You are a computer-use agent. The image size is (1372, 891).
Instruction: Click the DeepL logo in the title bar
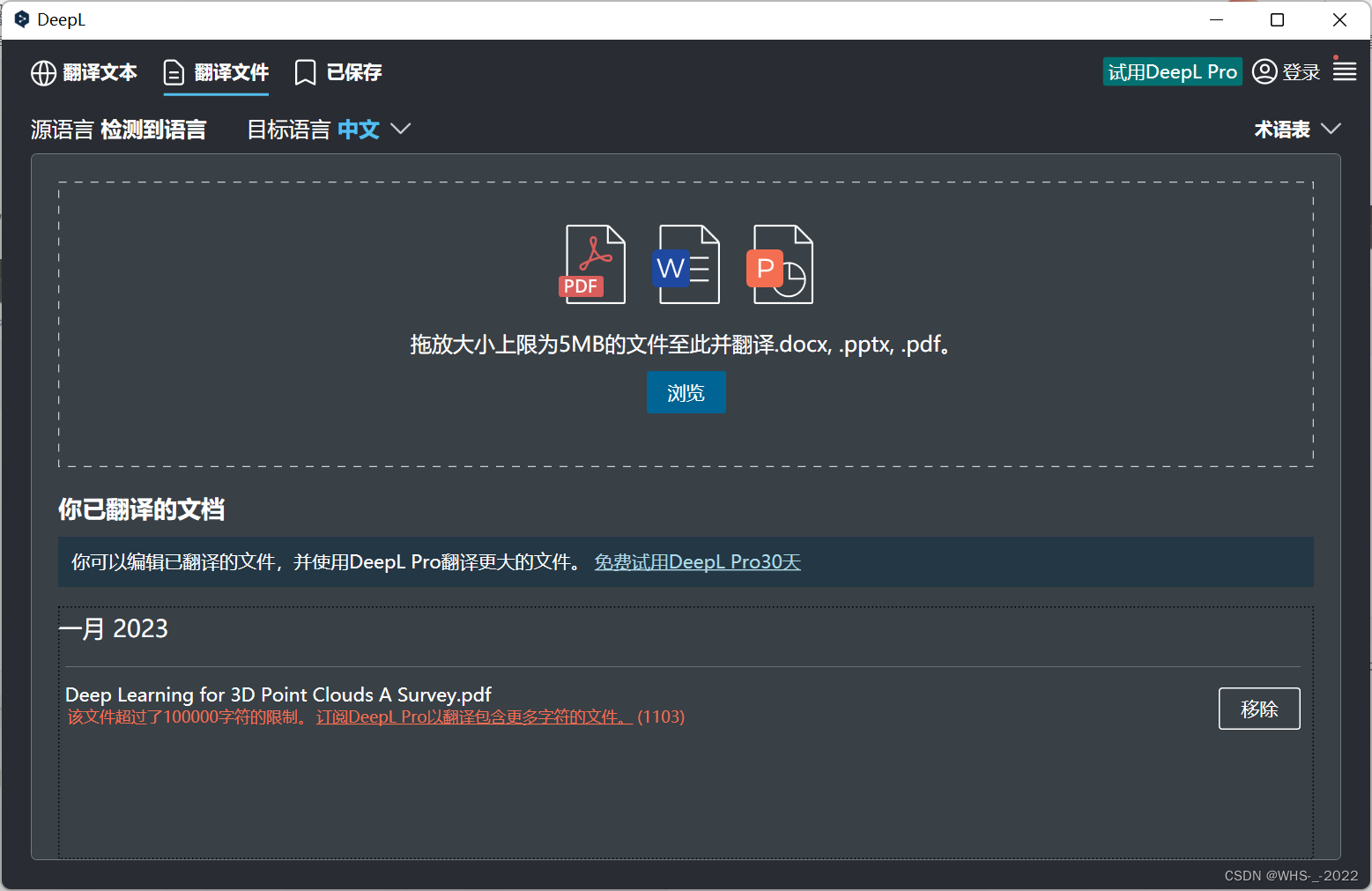click(x=22, y=19)
